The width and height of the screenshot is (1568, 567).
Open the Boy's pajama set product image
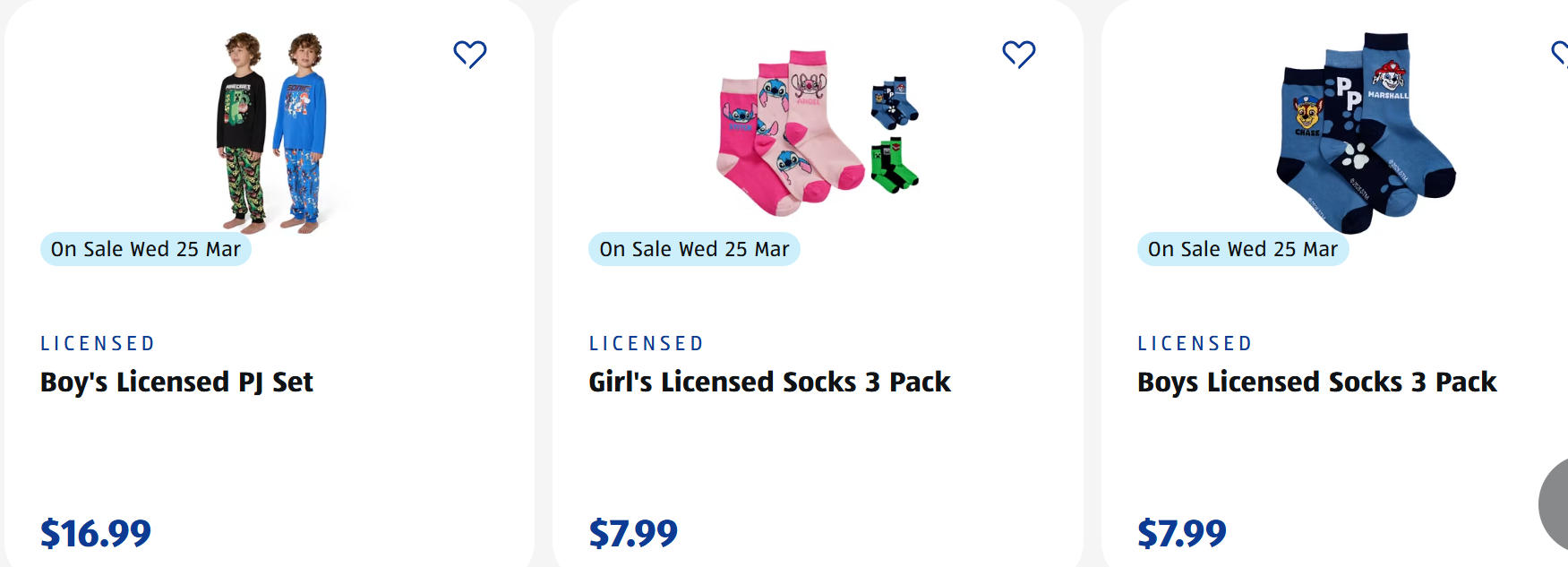pyautogui.click(x=271, y=133)
